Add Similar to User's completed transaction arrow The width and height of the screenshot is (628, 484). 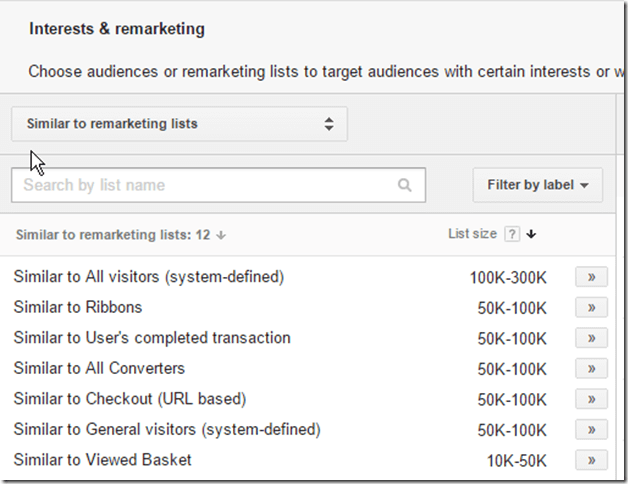point(591,338)
